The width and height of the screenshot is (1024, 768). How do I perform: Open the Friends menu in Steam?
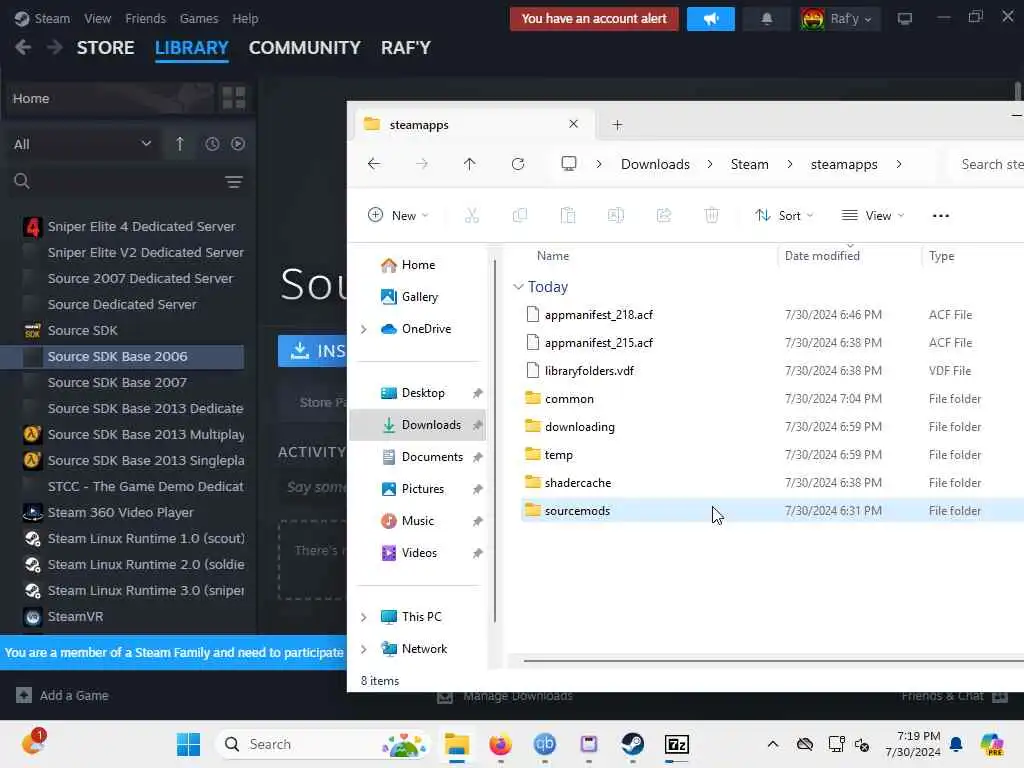[146, 18]
